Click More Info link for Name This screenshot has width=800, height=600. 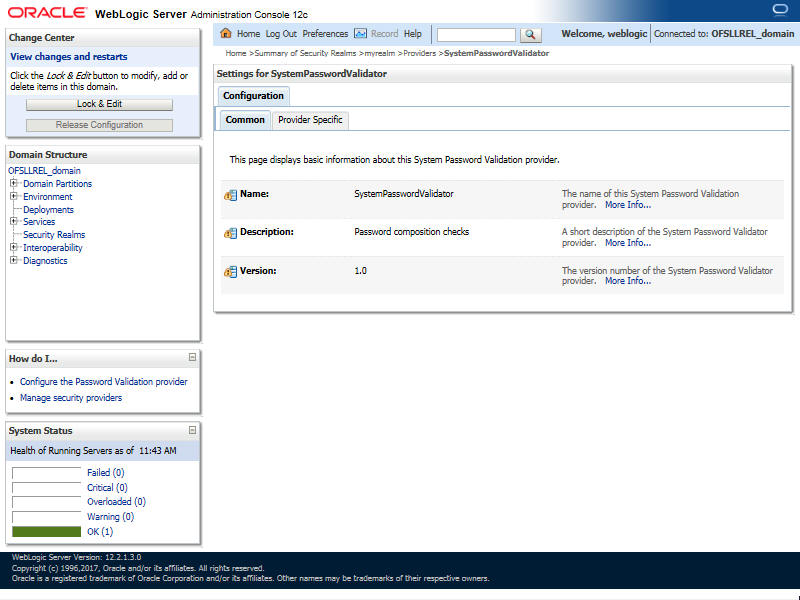click(x=628, y=205)
